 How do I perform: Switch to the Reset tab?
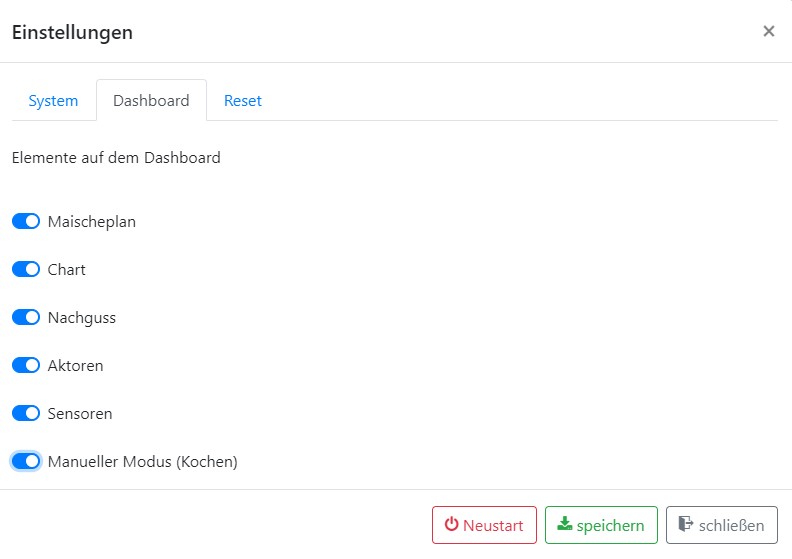pyautogui.click(x=243, y=101)
